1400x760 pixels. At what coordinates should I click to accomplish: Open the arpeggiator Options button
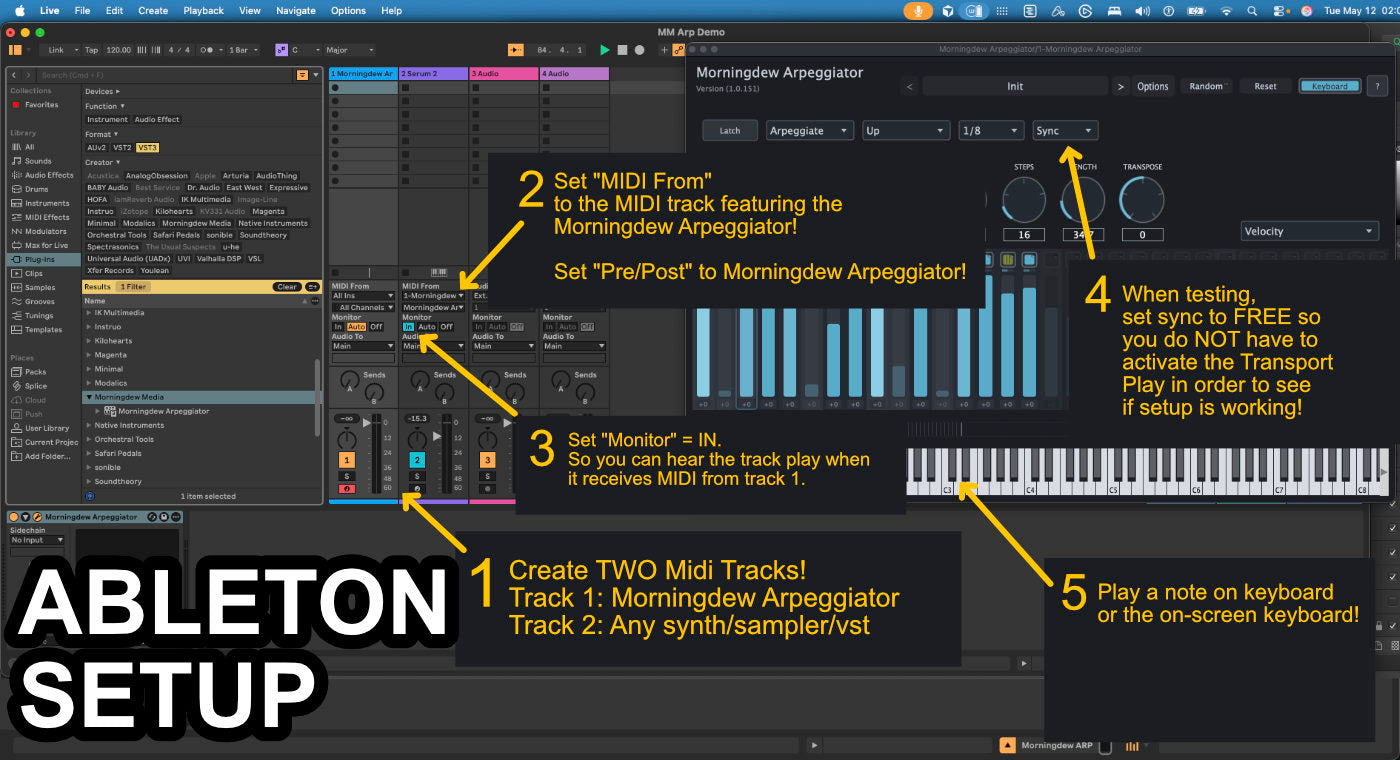[1152, 86]
